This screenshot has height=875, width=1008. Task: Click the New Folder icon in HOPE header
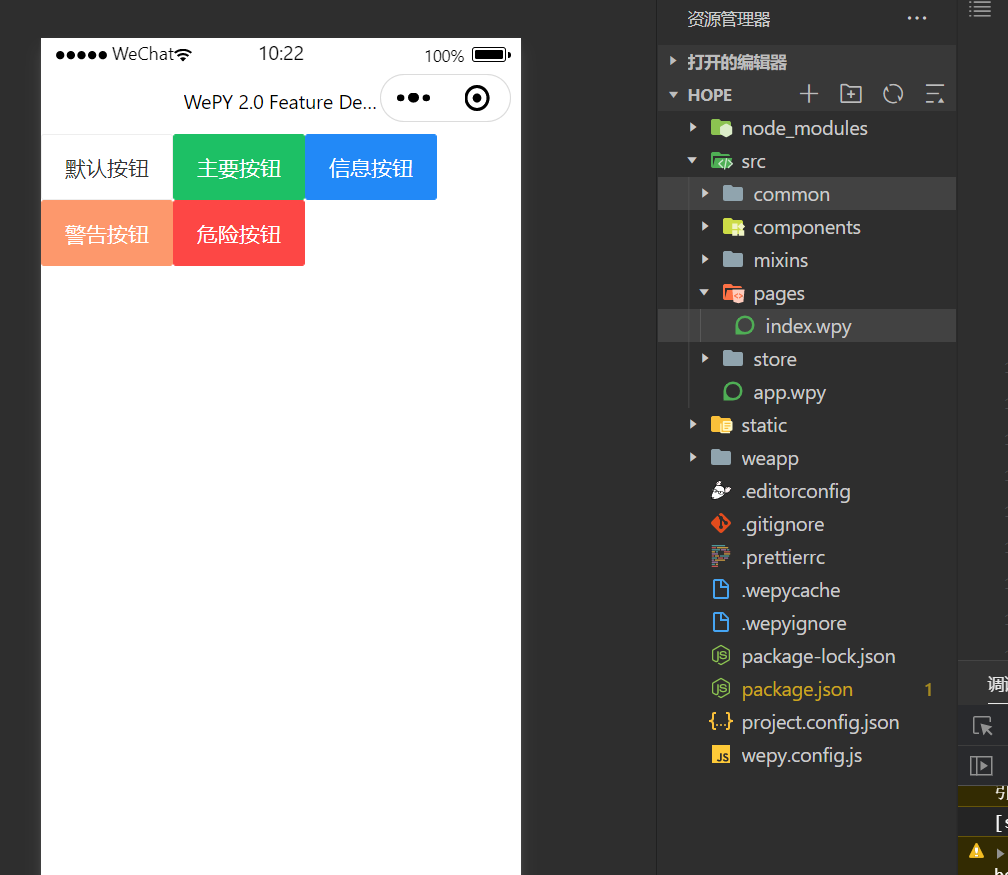coord(850,94)
